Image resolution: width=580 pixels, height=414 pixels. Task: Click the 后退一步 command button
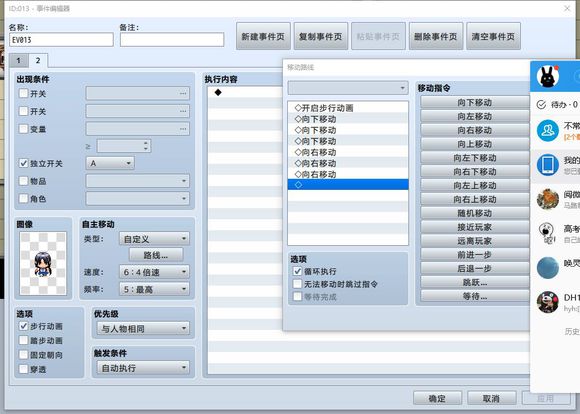475,269
